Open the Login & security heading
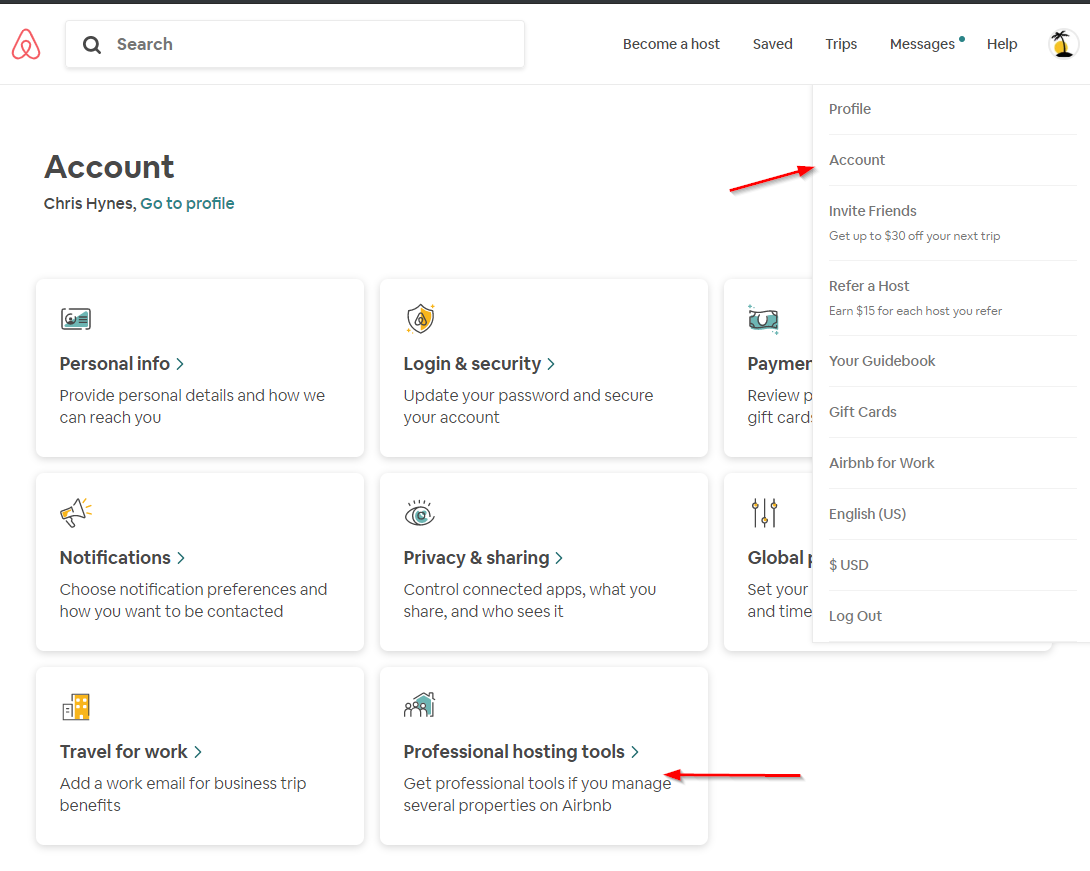 [478, 364]
